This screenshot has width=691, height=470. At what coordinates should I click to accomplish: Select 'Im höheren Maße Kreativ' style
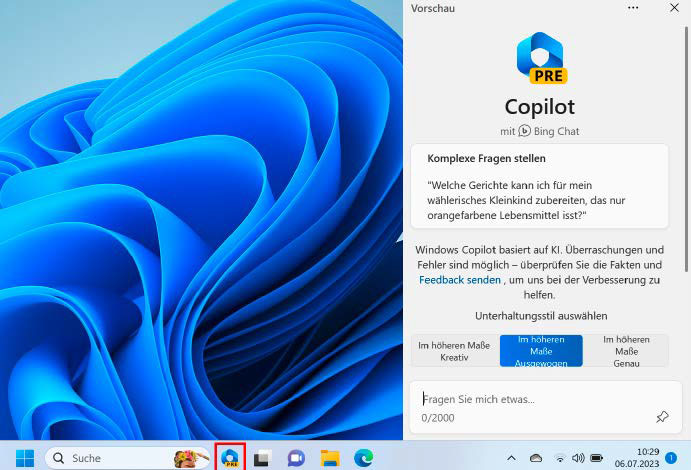[x=454, y=351]
